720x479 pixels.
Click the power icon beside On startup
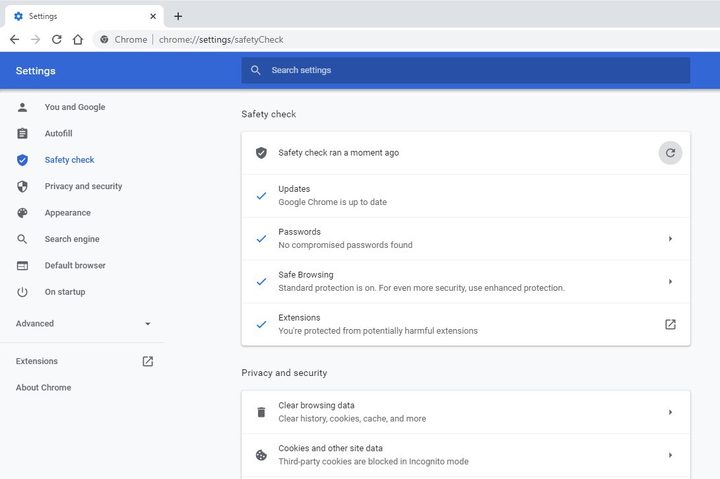click(x=22, y=292)
